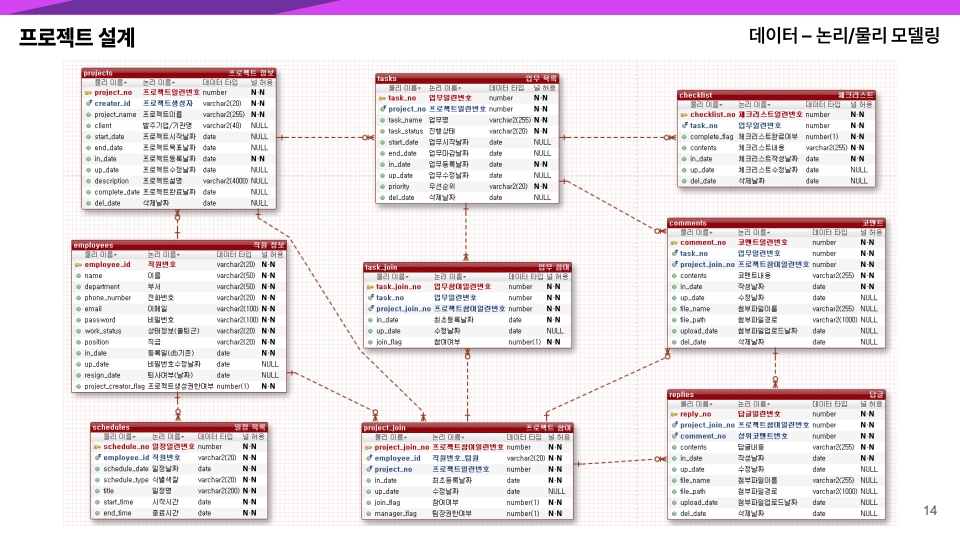Click the foreign key icon beside creator_id in projects

(89, 103)
